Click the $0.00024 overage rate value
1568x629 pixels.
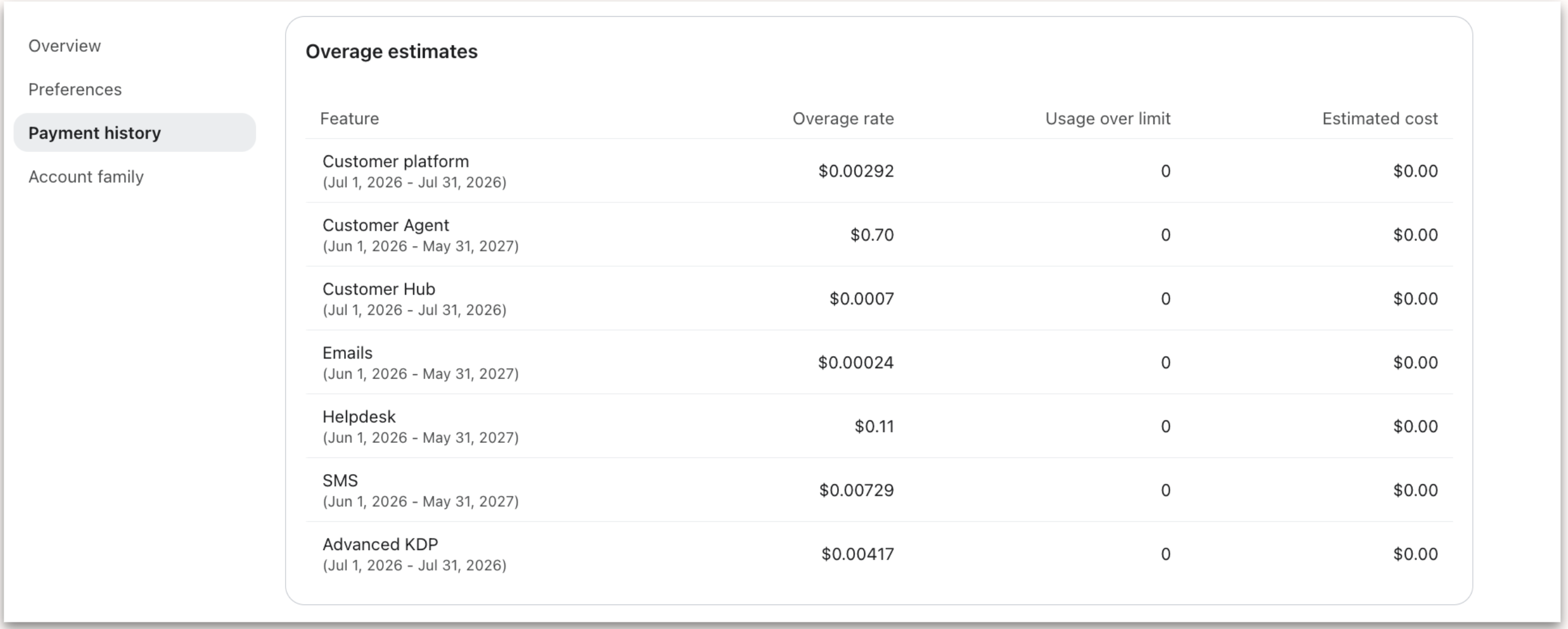[856, 363]
